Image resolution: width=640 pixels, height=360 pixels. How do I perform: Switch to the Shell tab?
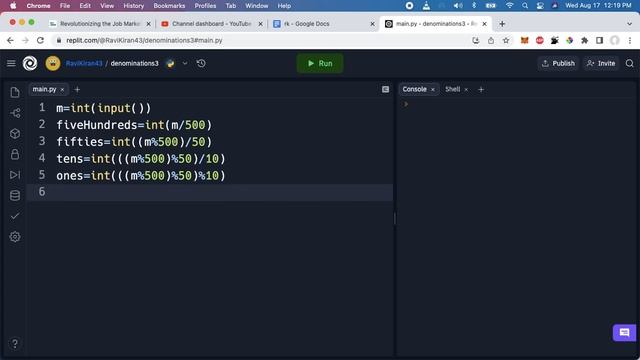point(452,89)
